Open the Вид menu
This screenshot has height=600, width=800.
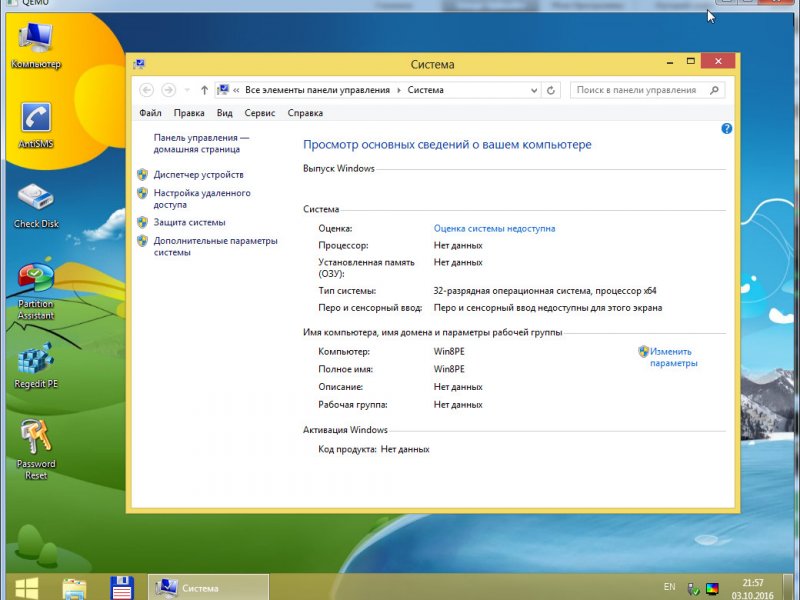tap(224, 113)
